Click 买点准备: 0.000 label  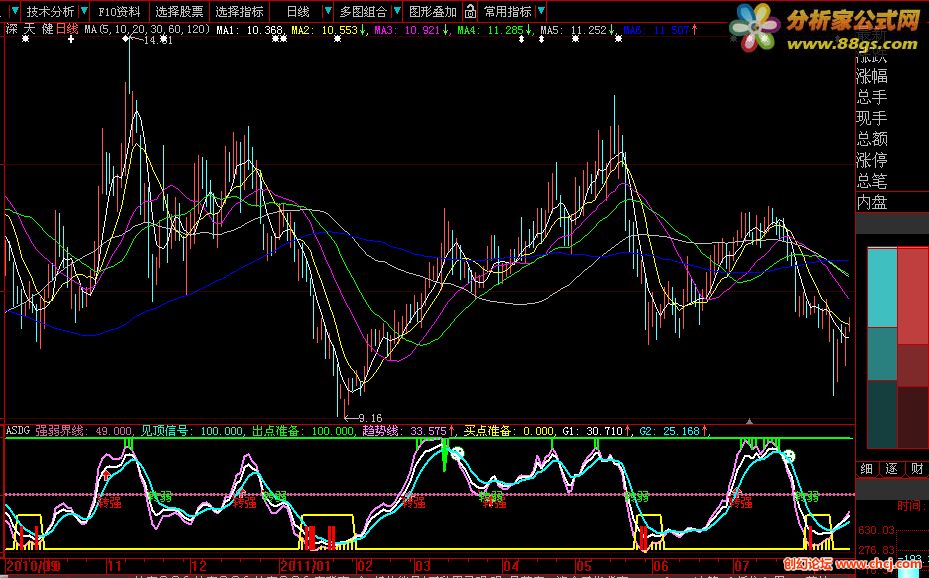[x=510, y=431]
